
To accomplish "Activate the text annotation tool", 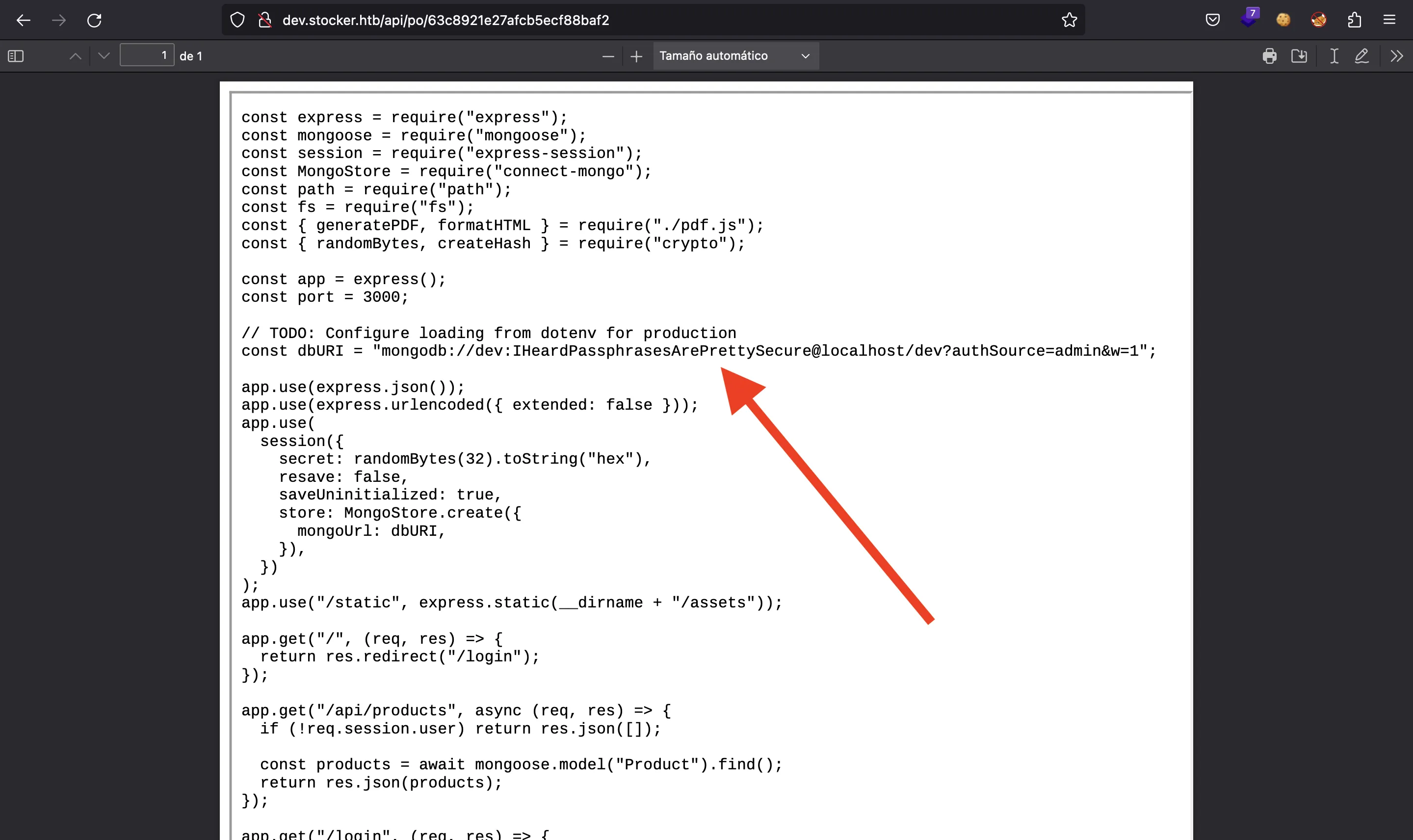I will coord(1334,56).
